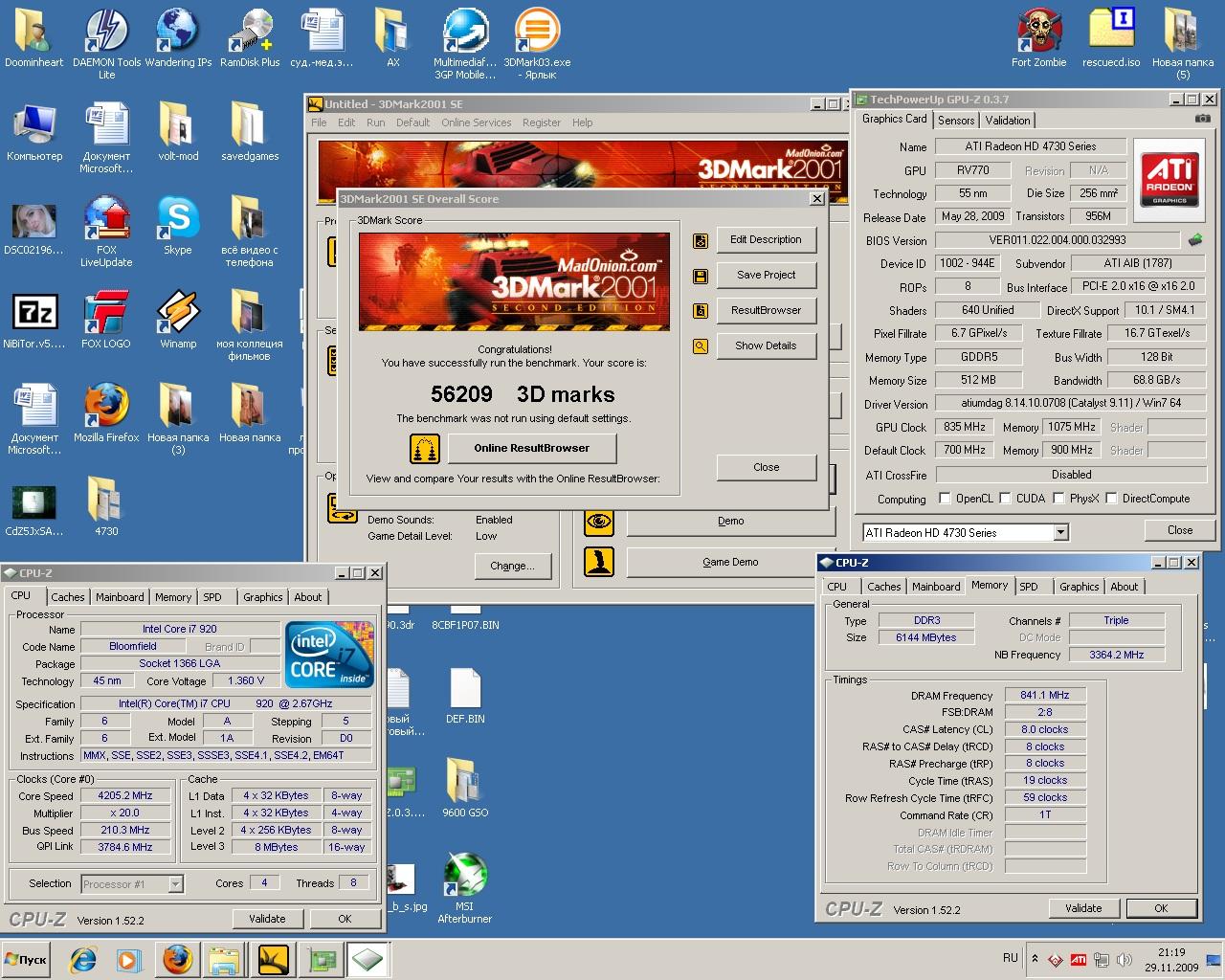Open Wandering IPs desktop shortcut

178,38
